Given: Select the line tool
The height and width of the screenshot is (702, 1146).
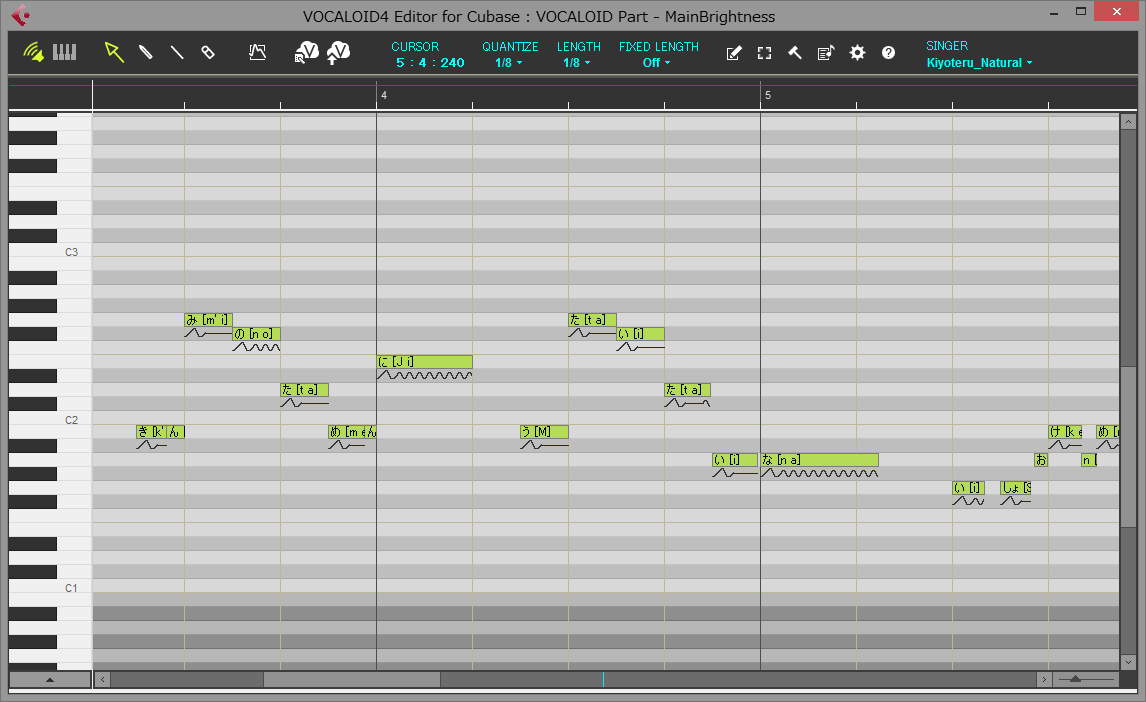Looking at the screenshot, I should pos(177,53).
